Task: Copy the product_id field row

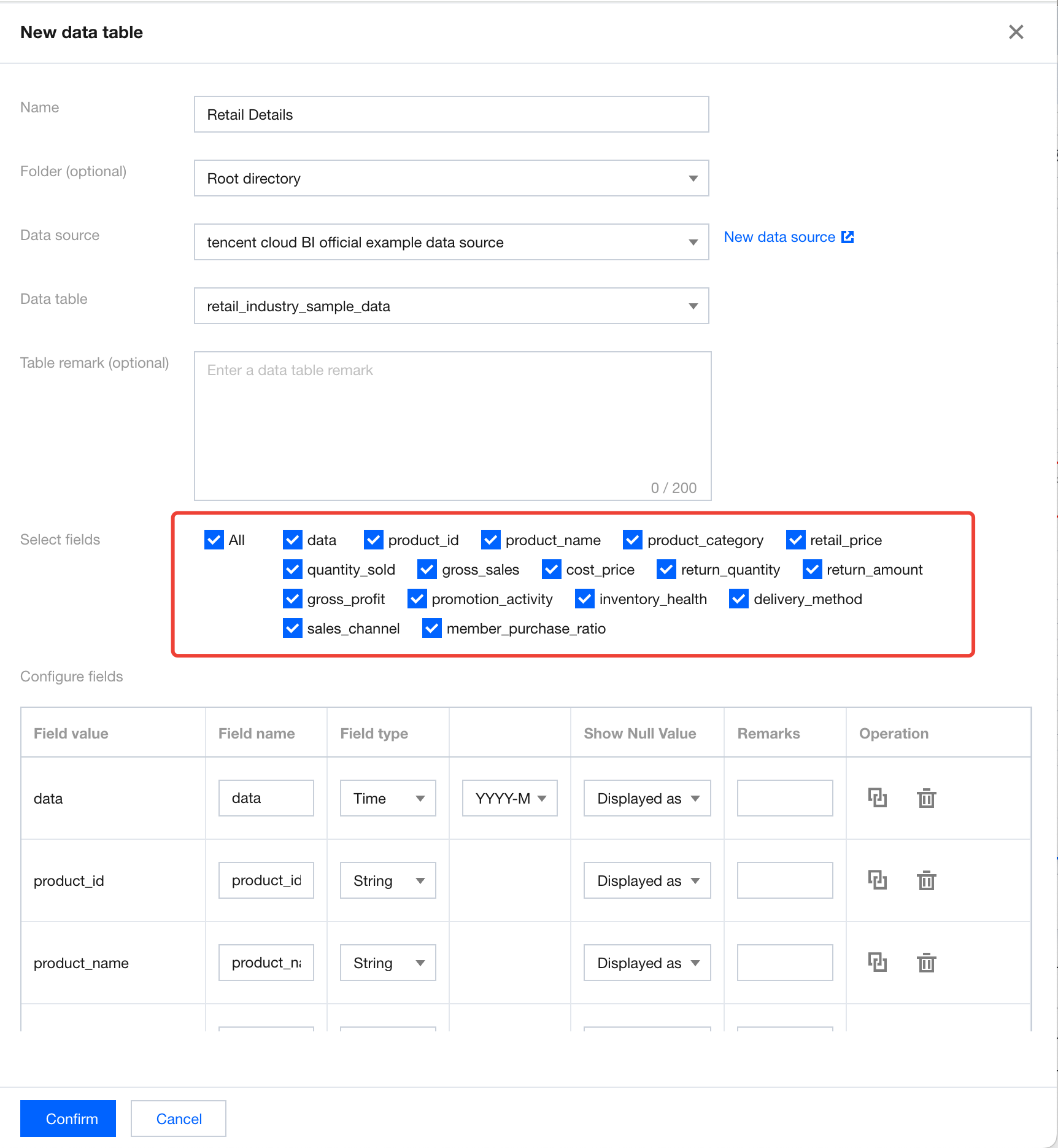Action: [x=877, y=880]
